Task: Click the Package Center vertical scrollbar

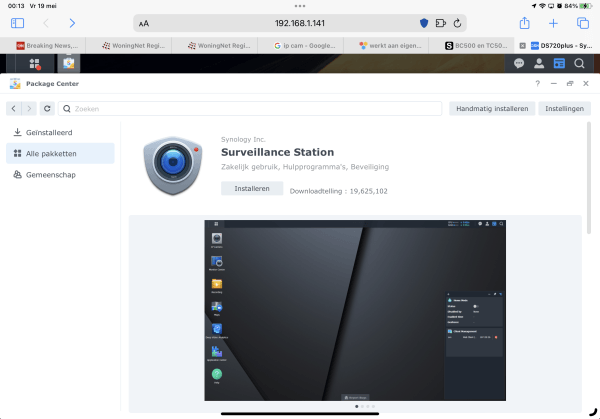Action: tap(589, 178)
